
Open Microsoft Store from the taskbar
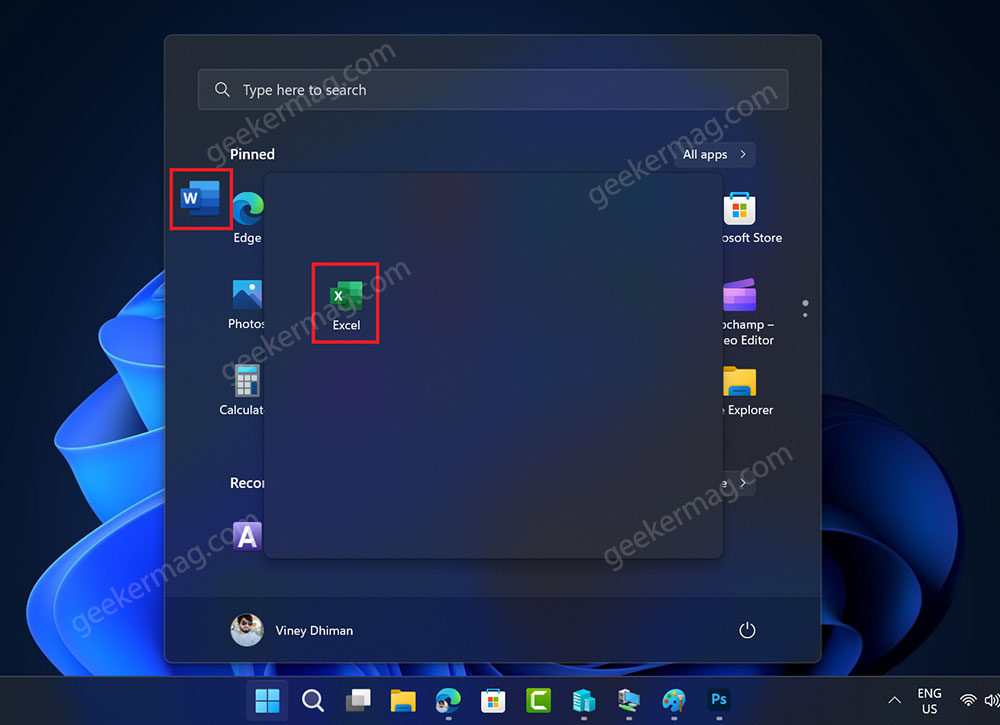click(x=493, y=701)
